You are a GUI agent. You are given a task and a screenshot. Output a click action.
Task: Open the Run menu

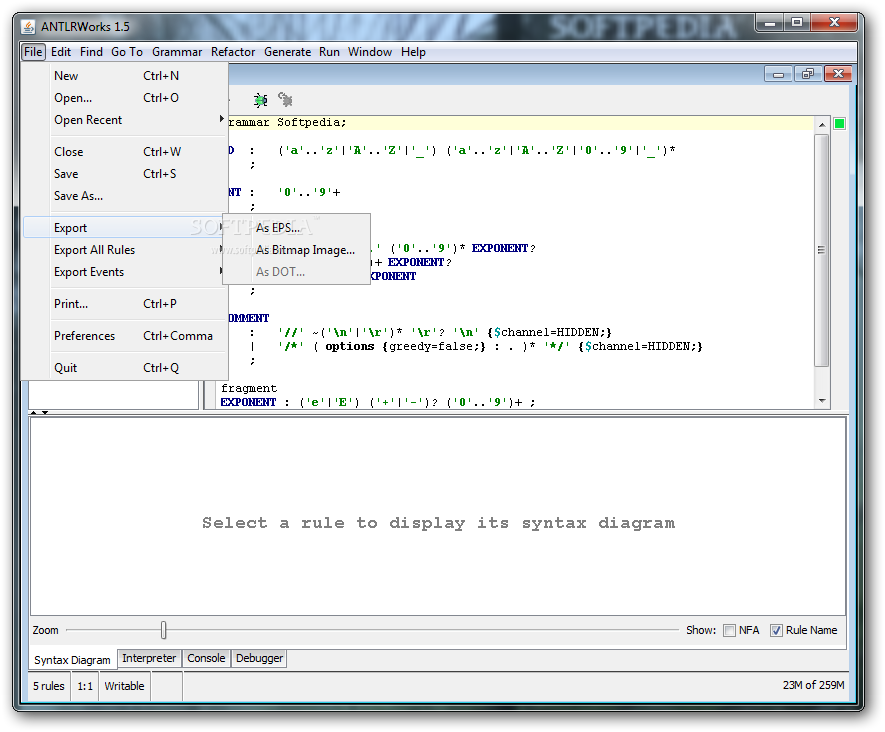tap(329, 52)
